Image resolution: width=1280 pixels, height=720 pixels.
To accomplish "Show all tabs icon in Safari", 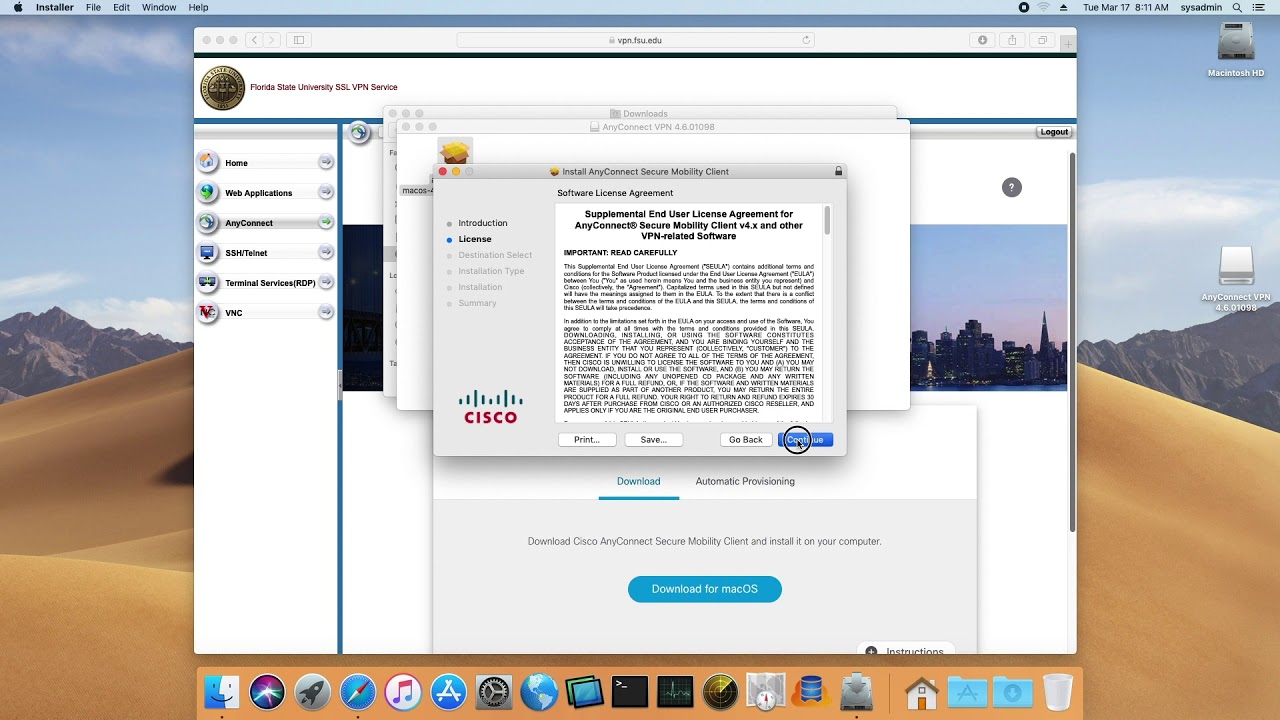I will pos(1042,40).
